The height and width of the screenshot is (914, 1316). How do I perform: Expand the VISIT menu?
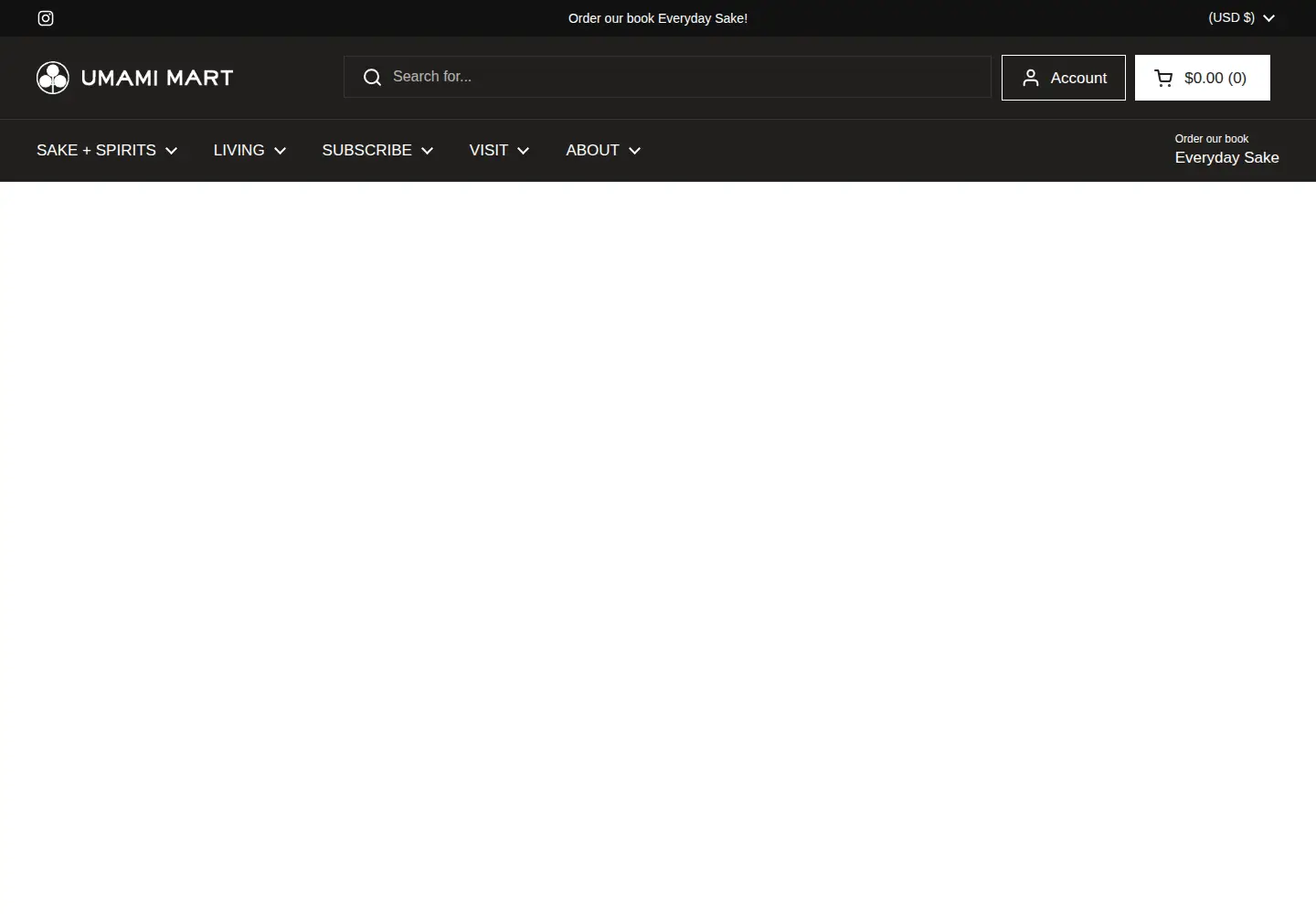(499, 150)
